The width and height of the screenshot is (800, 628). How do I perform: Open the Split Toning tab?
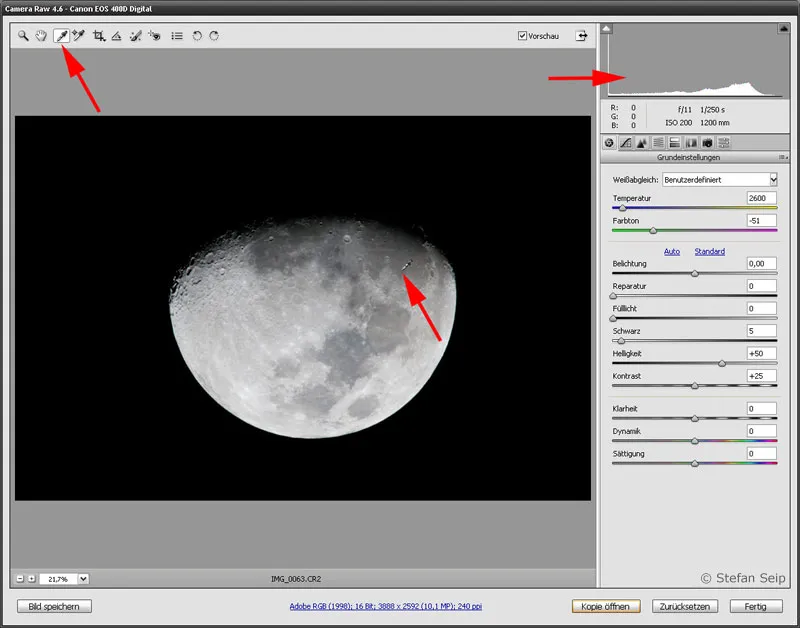pos(674,143)
